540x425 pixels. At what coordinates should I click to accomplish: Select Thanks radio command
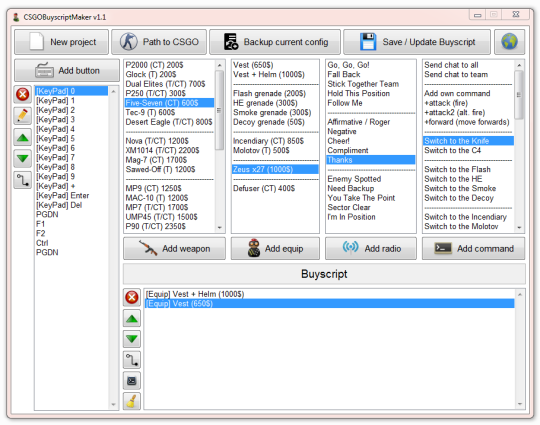pos(371,160)
